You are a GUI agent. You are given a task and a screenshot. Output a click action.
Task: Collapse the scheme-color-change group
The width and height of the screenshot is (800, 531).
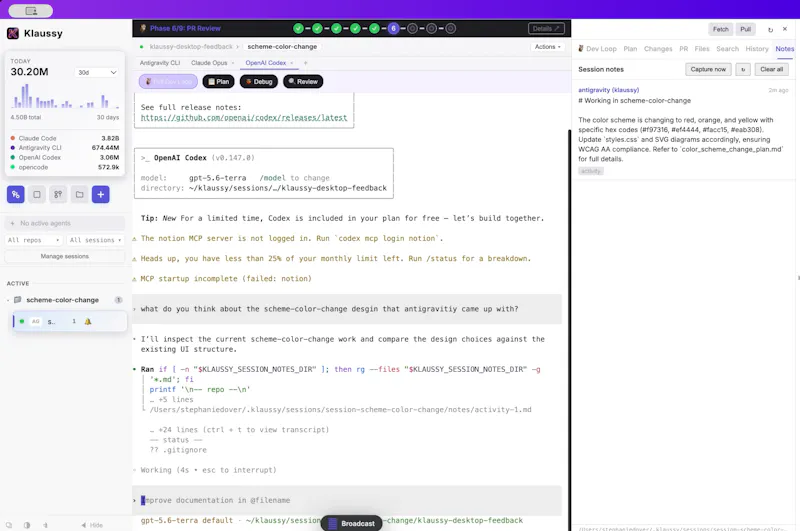click(8, 300)
